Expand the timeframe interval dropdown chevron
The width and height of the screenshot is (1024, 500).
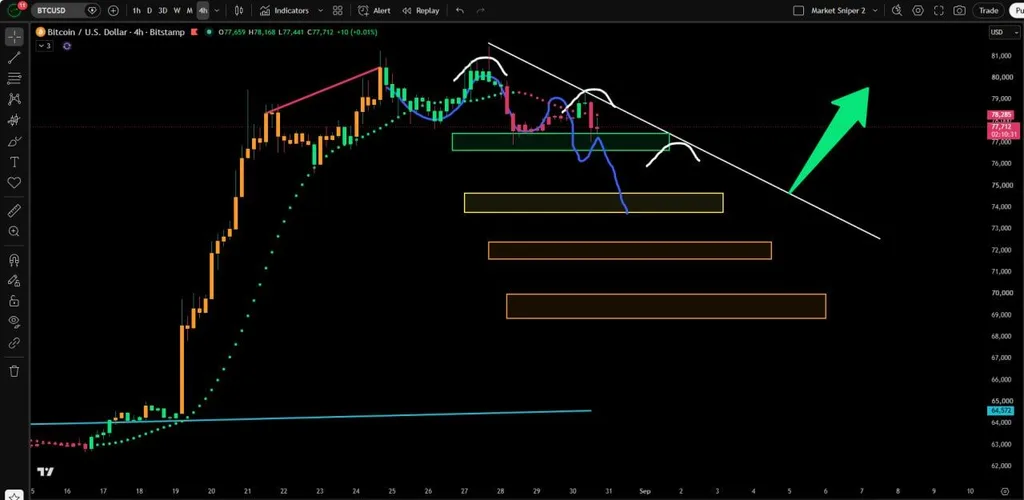click(217, 10)
